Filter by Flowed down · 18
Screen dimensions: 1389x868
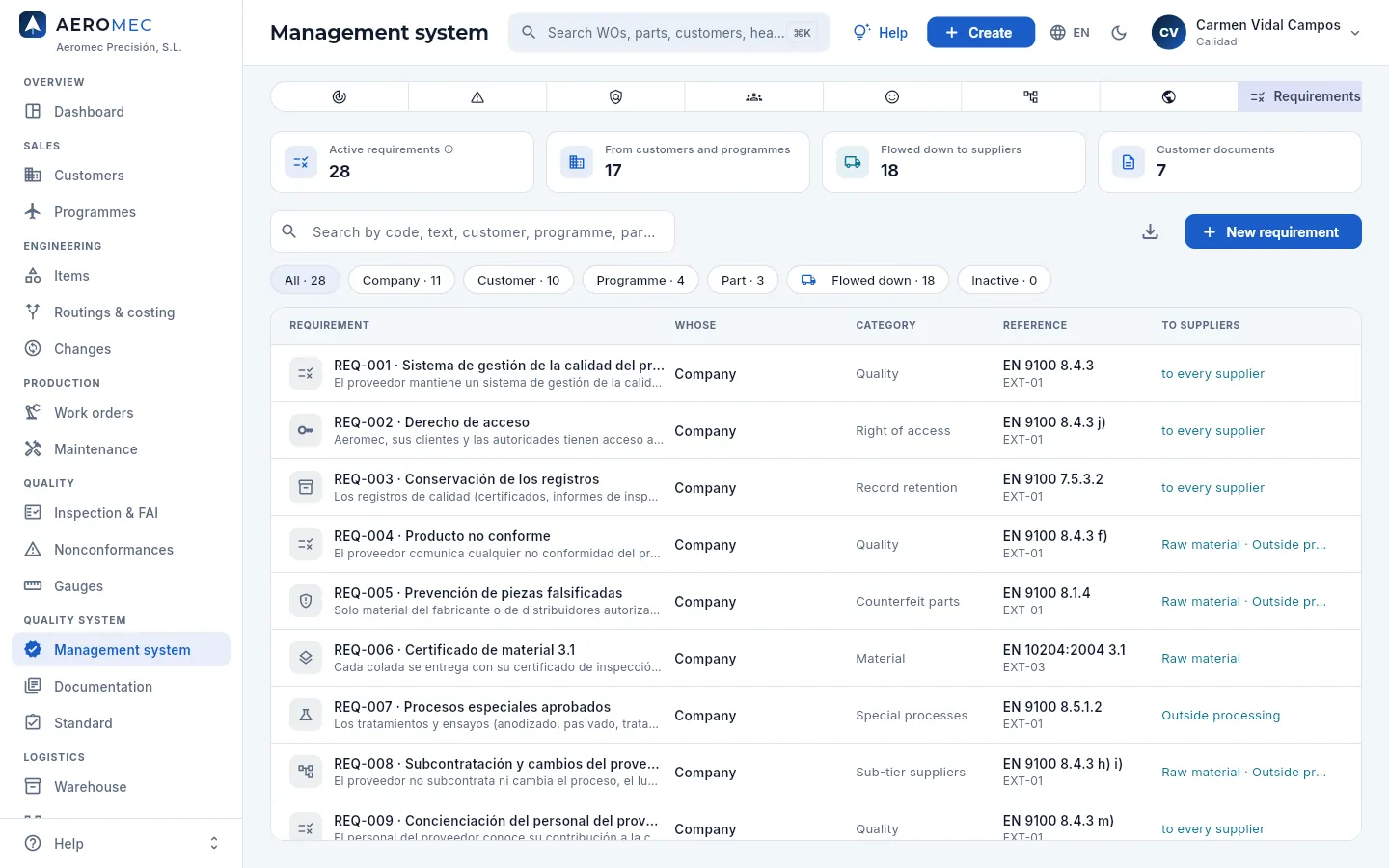(868, 281)
